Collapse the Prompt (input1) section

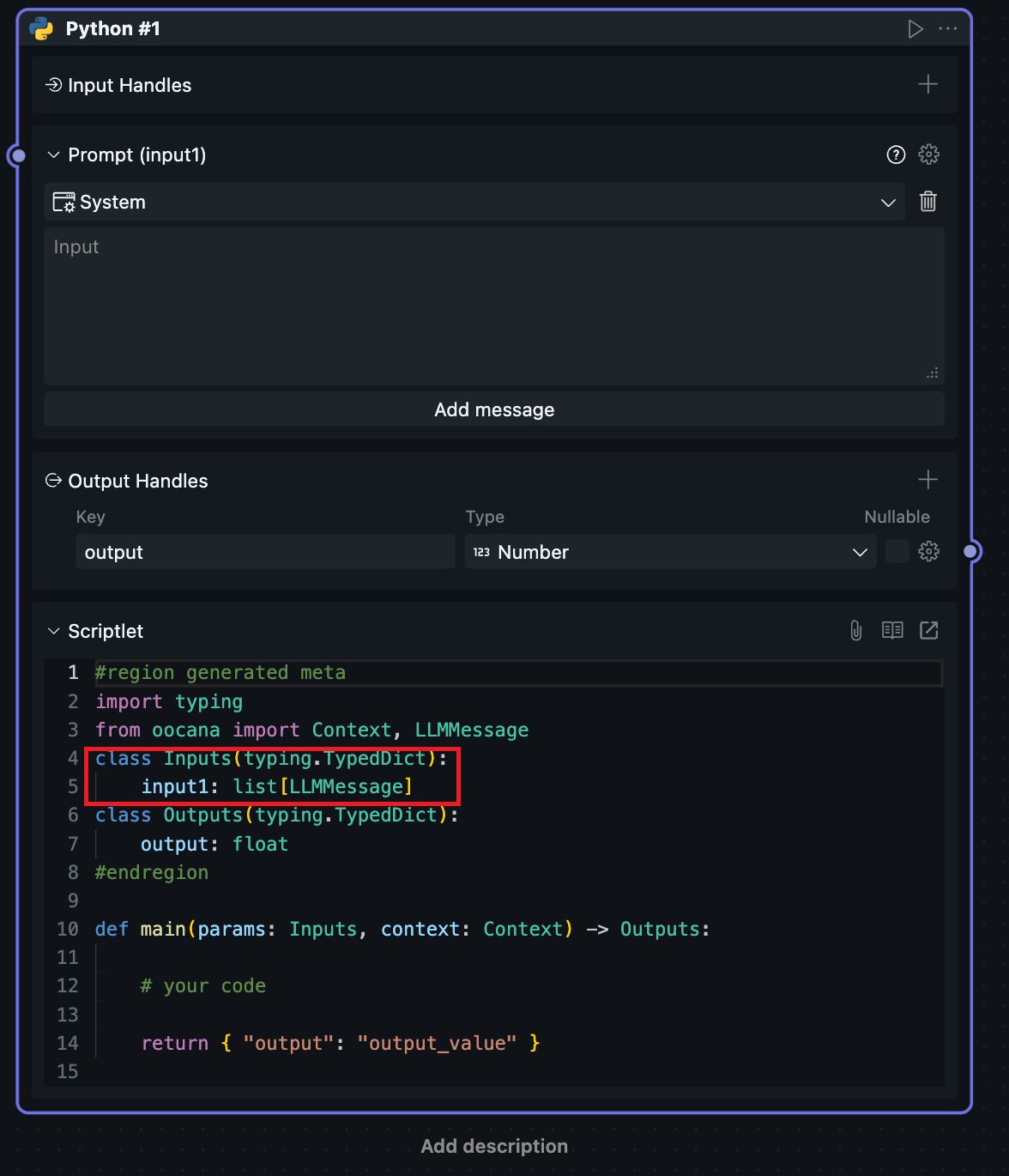(54, 155)
